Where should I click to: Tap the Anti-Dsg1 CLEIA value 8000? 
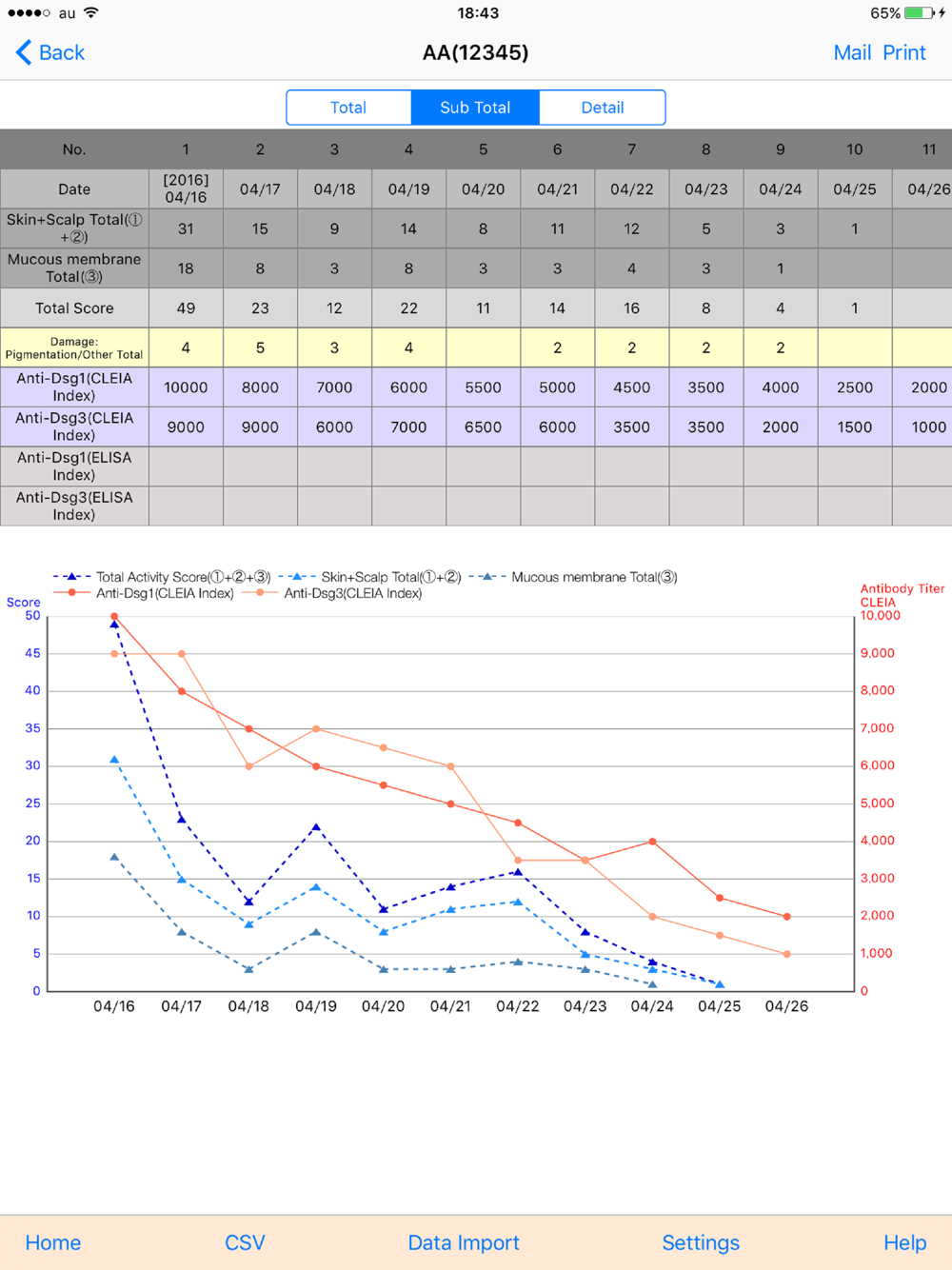tap(260, 387)
